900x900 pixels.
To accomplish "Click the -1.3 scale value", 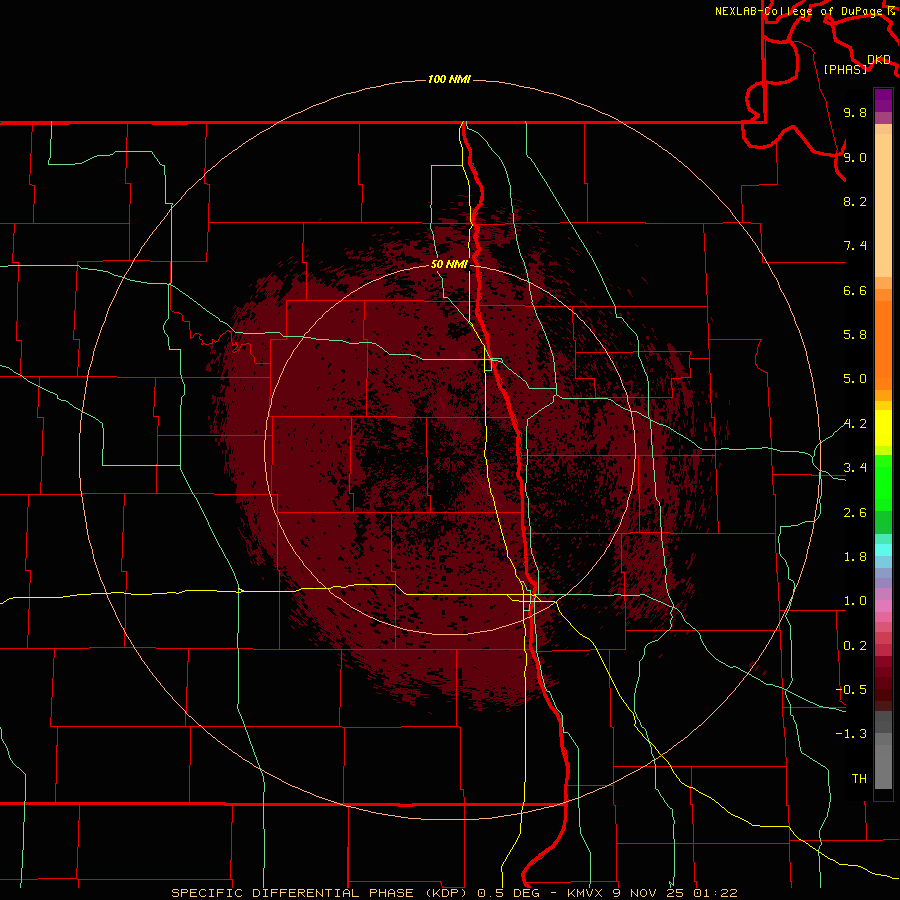I will [x=851, y=734].
